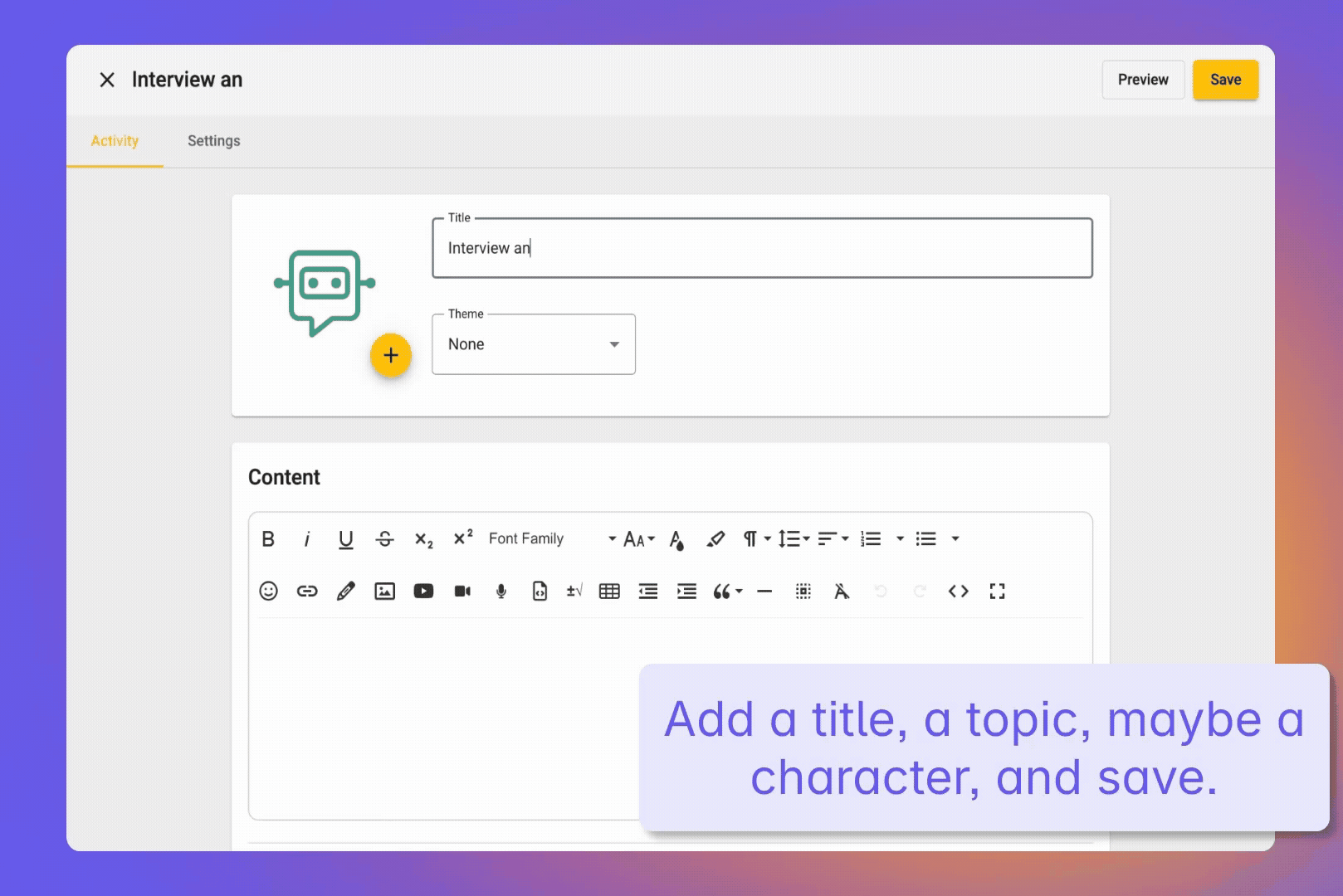Open the Theme dropdown showing None
This screenshot has width=1343, height=896.
[534, 344]
